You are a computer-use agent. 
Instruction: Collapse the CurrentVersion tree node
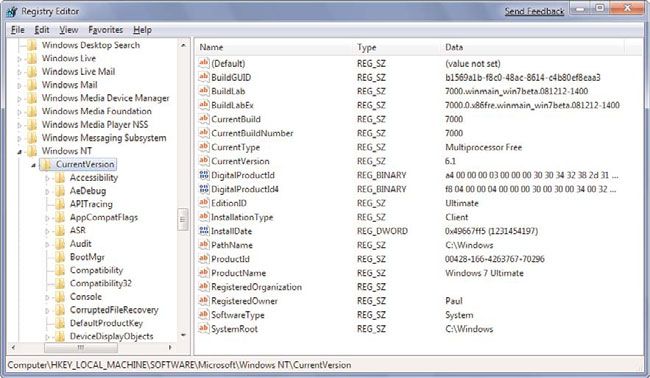[34, 165]
